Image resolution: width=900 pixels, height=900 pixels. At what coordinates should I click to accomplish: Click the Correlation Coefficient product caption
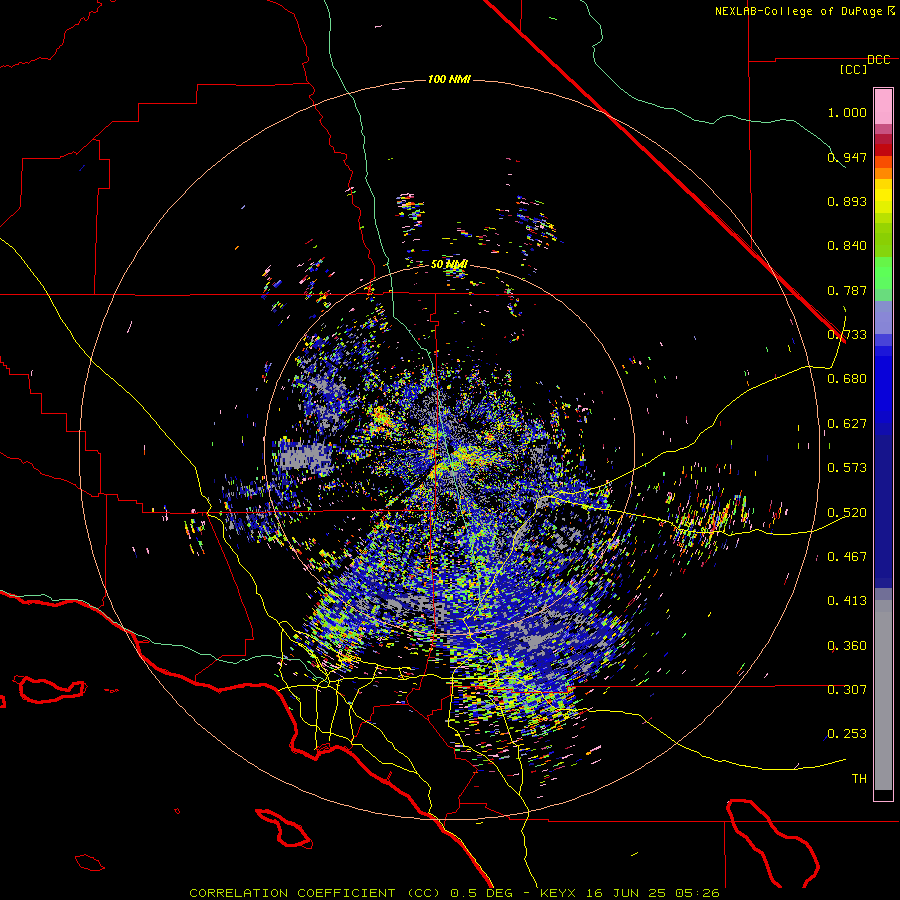pyautogui.click(x=454, y=893)
